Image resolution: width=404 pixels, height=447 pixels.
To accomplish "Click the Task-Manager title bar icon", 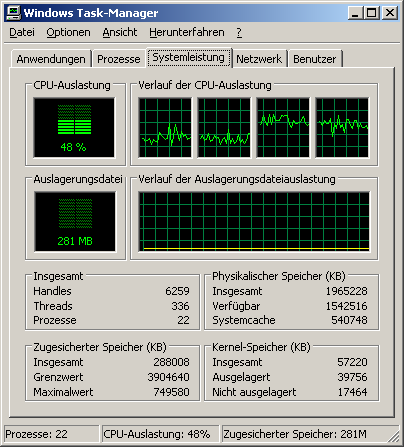I will [14, 13].
